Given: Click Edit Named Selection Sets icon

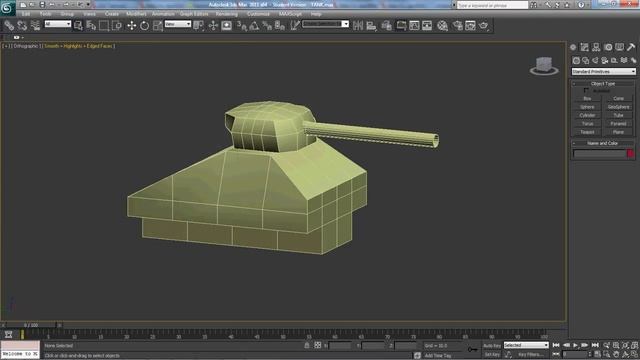Looking at the screenshot, I should [295, 26].
